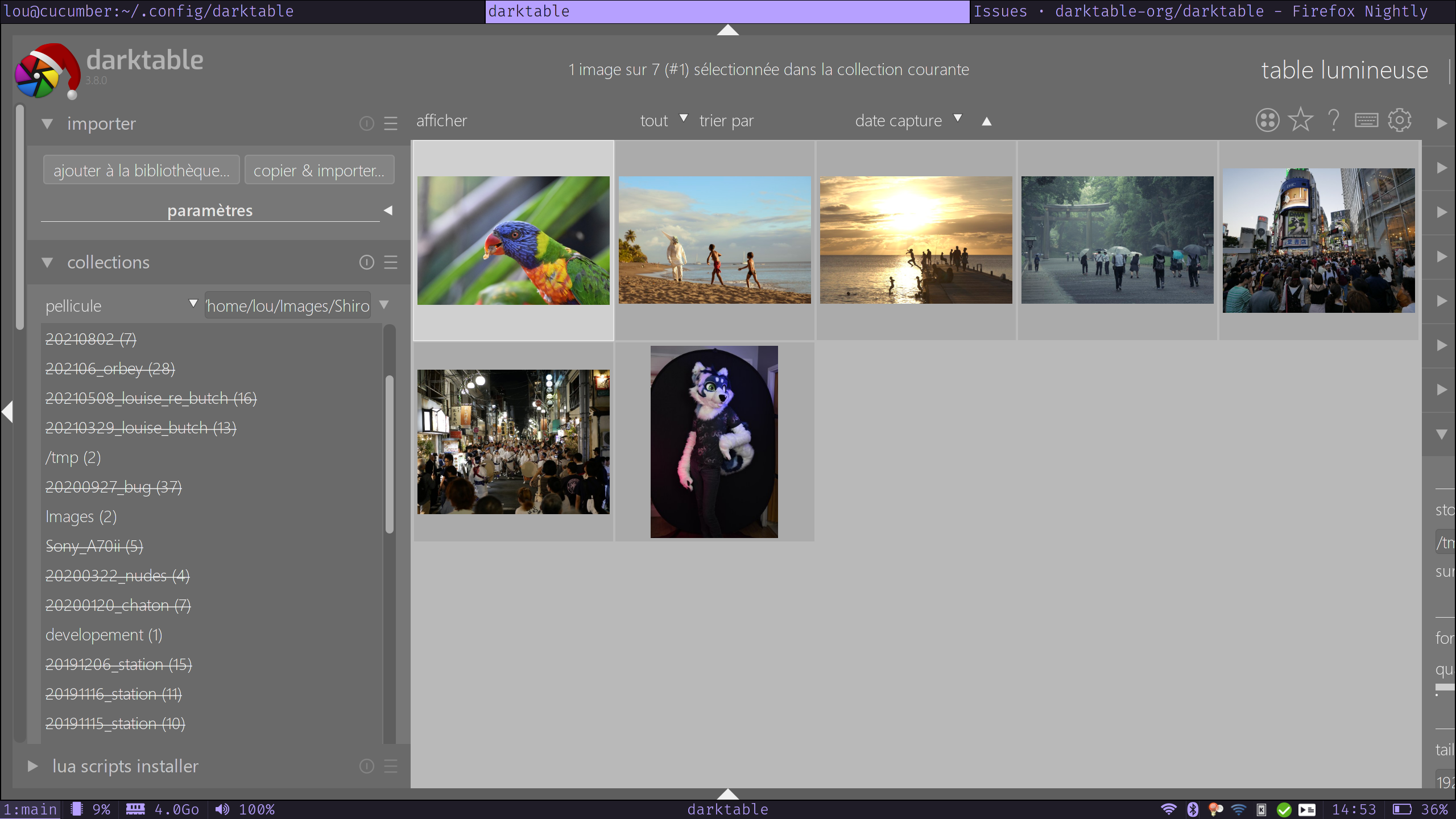The image size is (1456, 819).
Task: Select workspace 1:main in status bar
Action: point(30,809)
